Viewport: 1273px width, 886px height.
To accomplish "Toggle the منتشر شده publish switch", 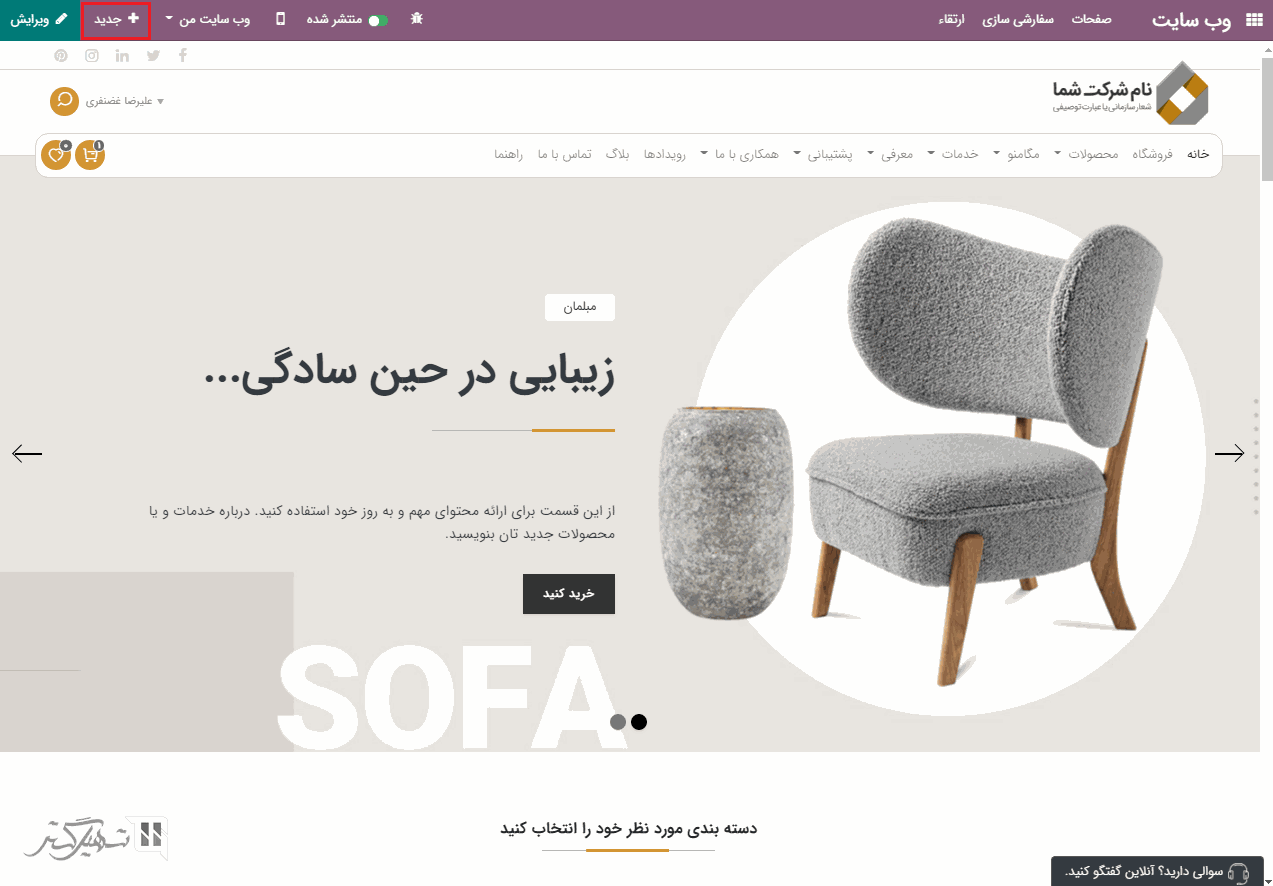I will pos(377,20).
